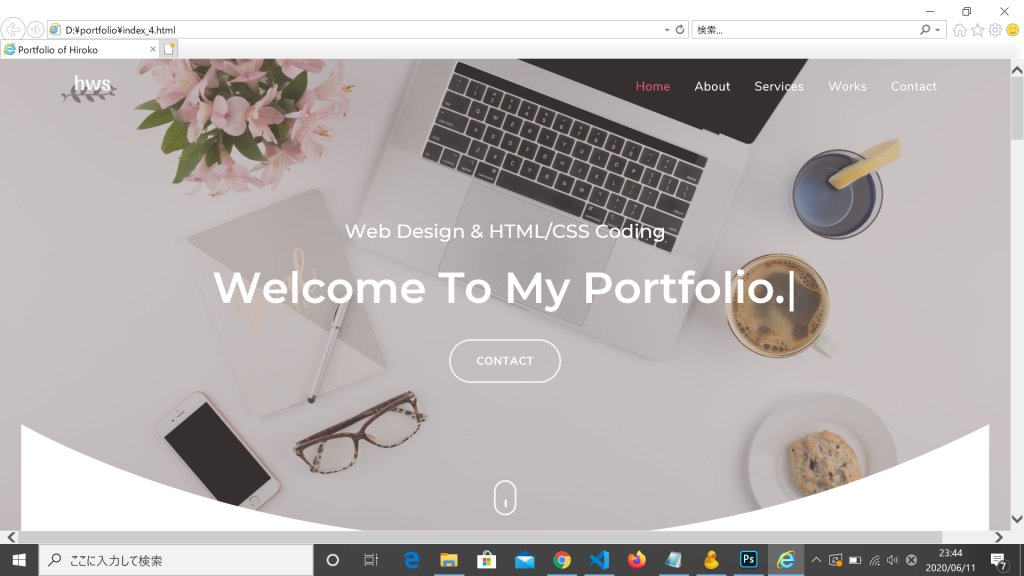1024x576 pixels.
Task: Select the About navigation item
Action: tap(712, 86)
